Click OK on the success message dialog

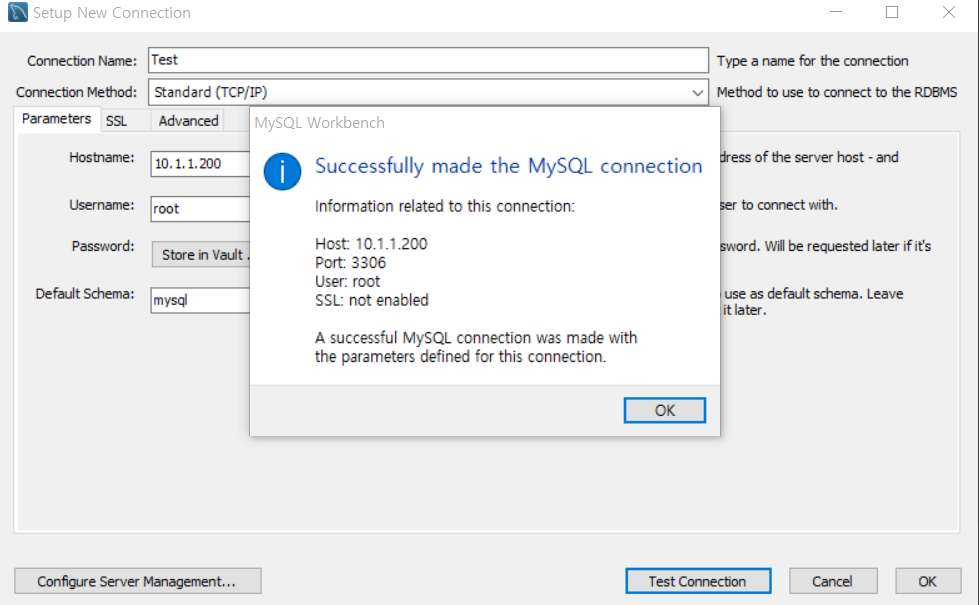[x=664, y=410]
